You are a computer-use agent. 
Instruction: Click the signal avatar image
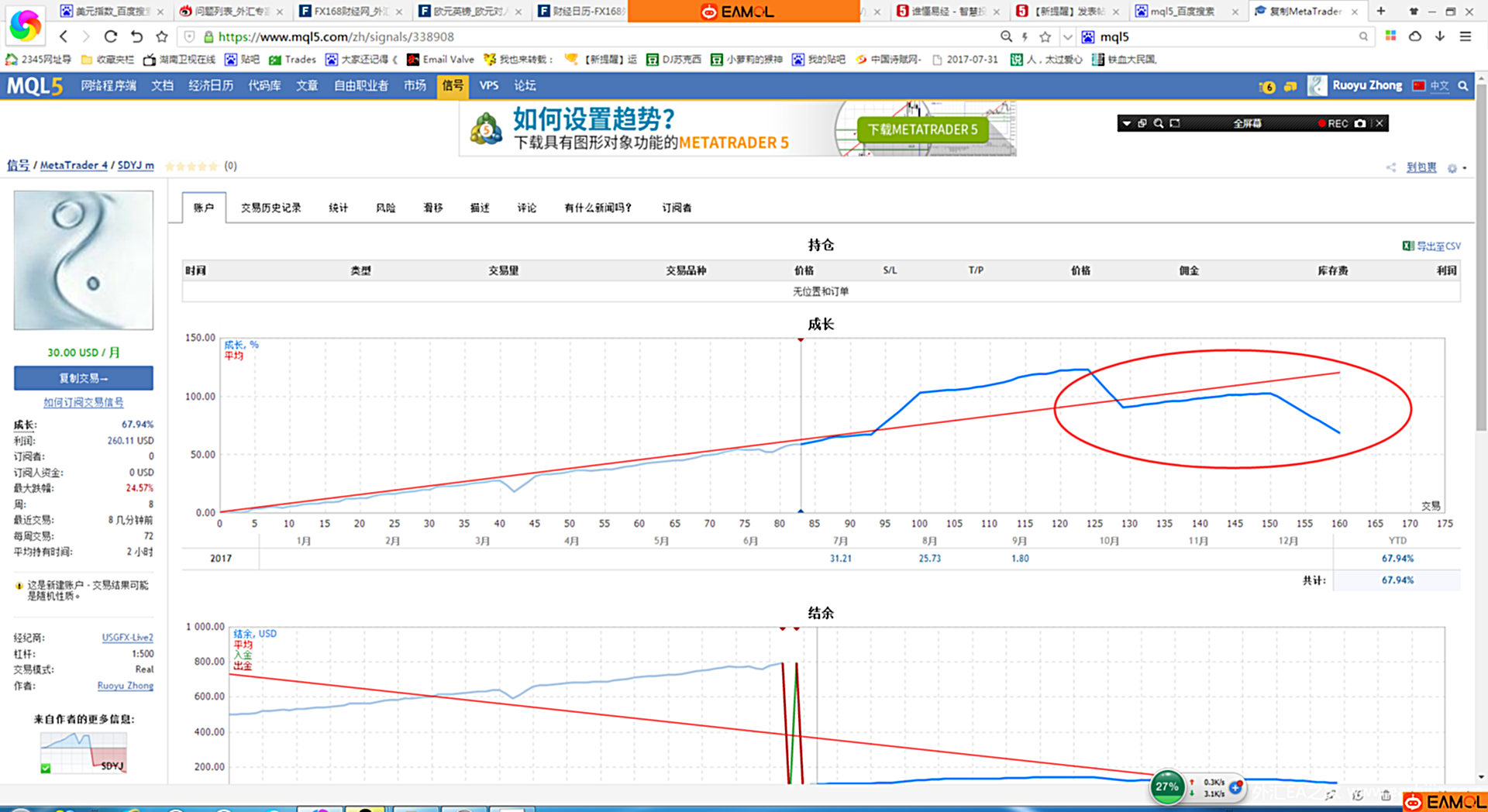(x=84, y=260)
